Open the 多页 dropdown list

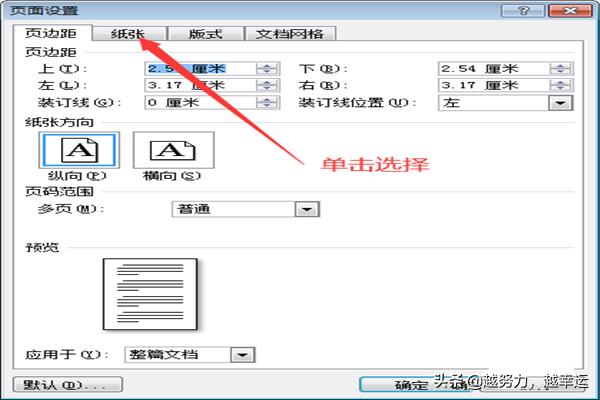click(x=307, y=209)
